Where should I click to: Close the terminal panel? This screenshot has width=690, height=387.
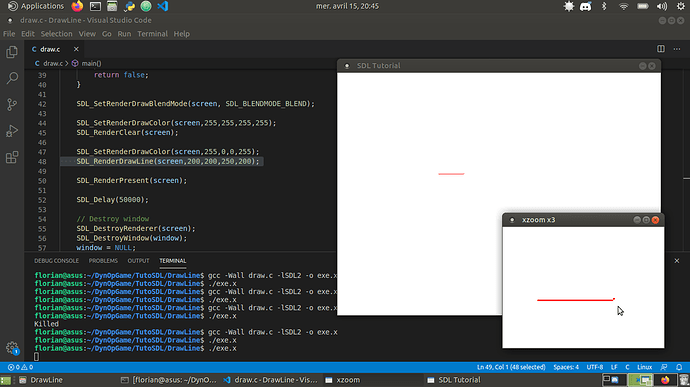click(677, 261)
